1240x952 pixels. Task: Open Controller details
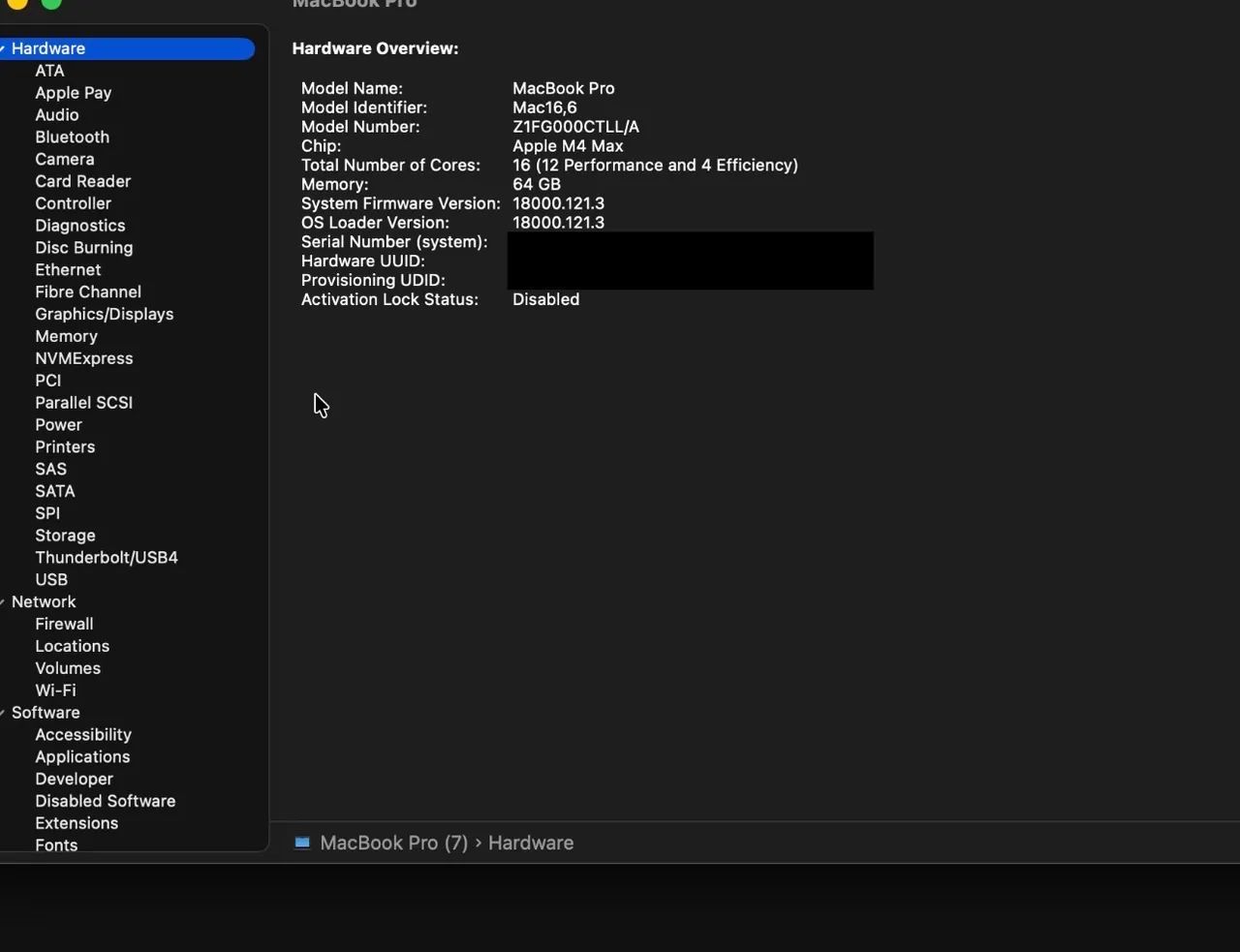(74, 203)
